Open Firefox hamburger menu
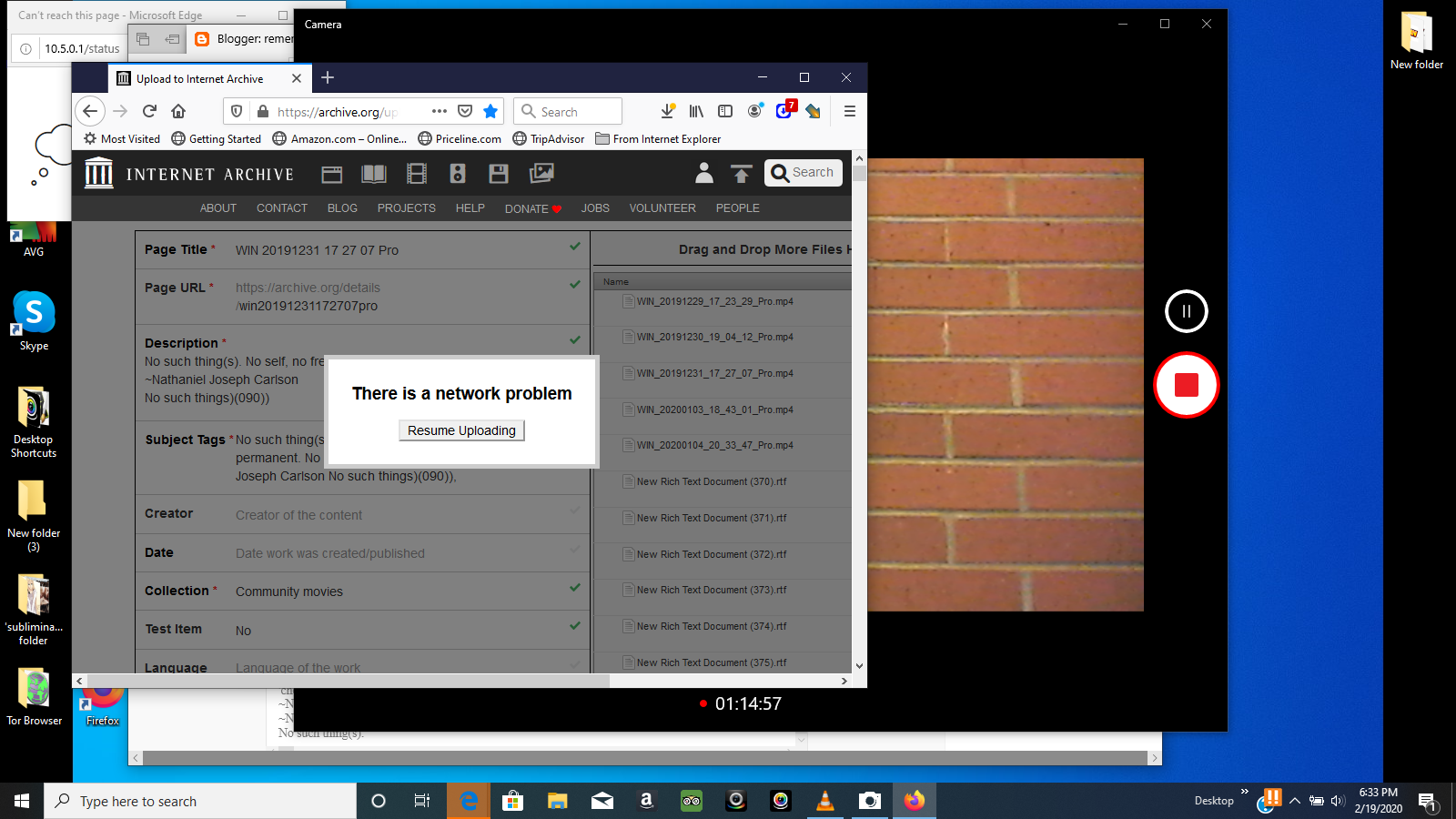 (x=850, y=111)
